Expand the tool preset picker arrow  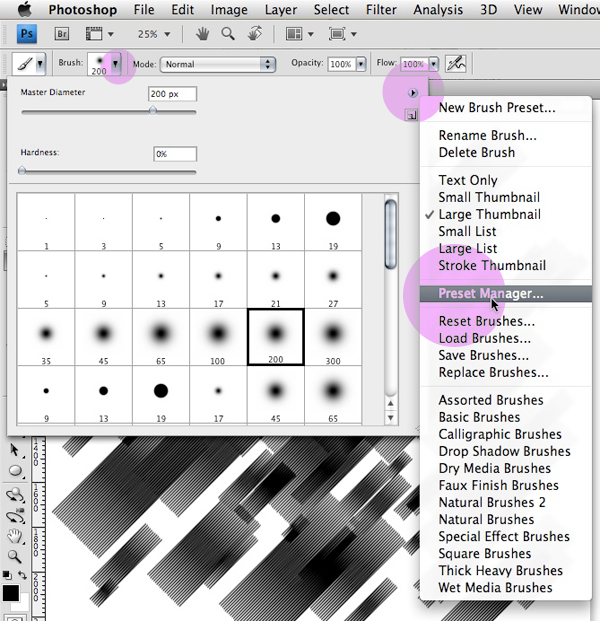point(40,63)
